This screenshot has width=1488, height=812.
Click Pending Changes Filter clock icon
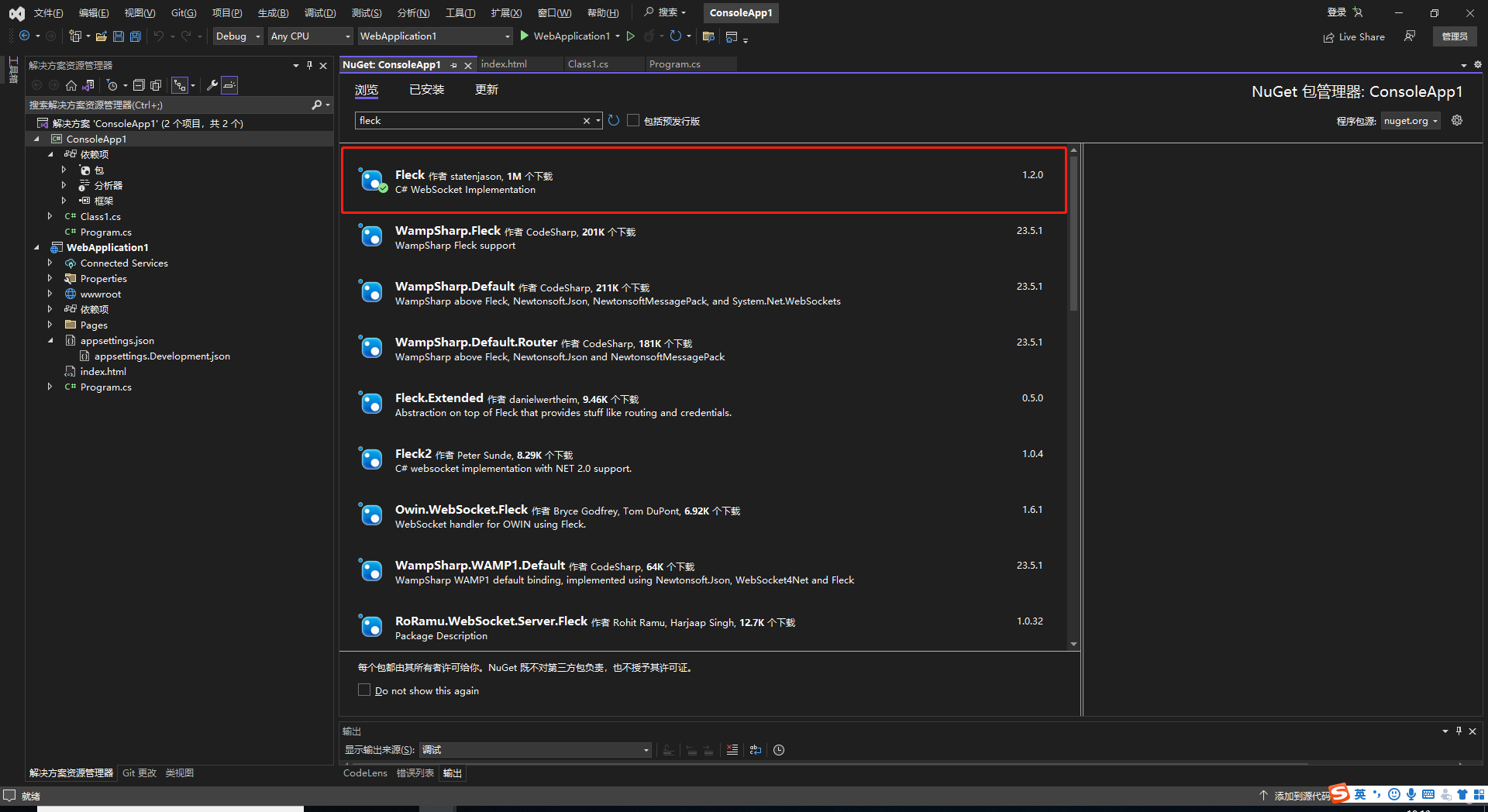[x=112, y=85]
